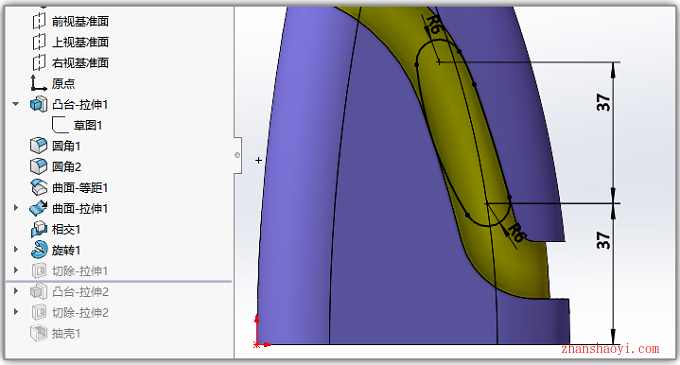
Task: Select the 原点 origin icon
Action: point(38,83)
